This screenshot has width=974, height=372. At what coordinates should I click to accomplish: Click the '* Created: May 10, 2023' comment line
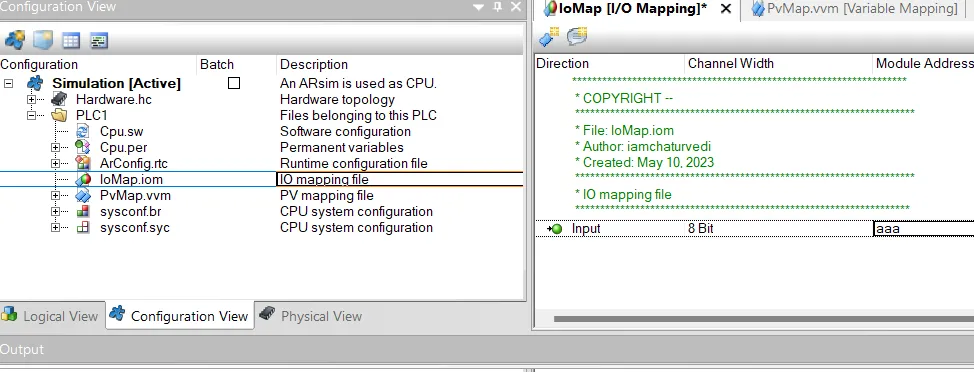644,163
